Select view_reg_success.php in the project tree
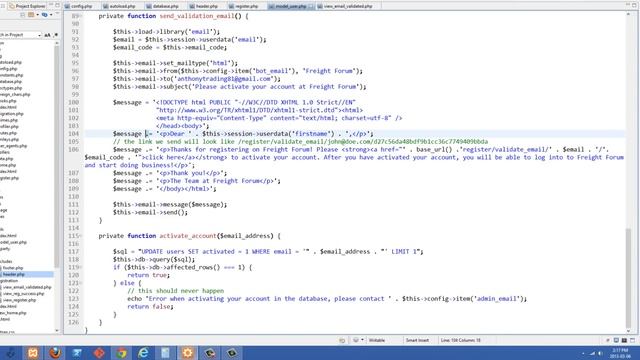640x360 pixels. coord(24,294)
